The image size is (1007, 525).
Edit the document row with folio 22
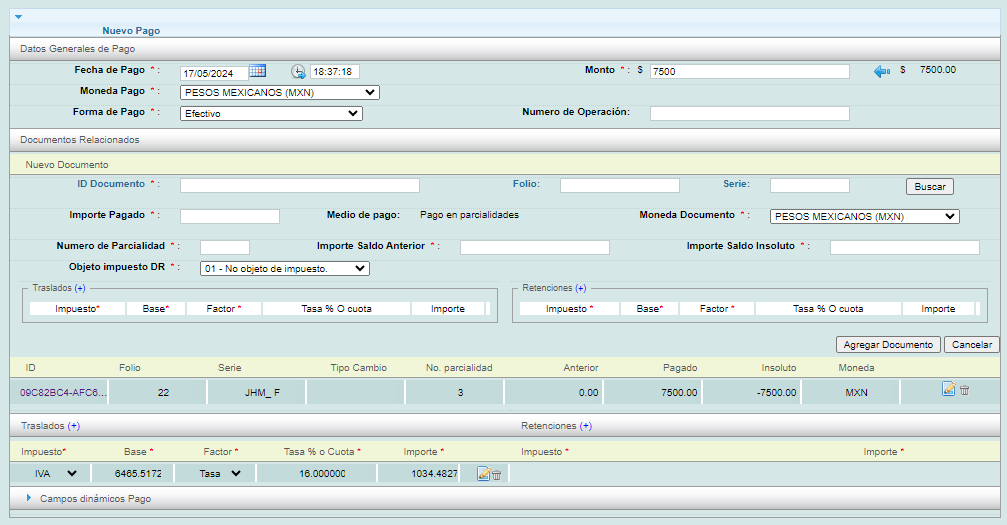point(948,390)
